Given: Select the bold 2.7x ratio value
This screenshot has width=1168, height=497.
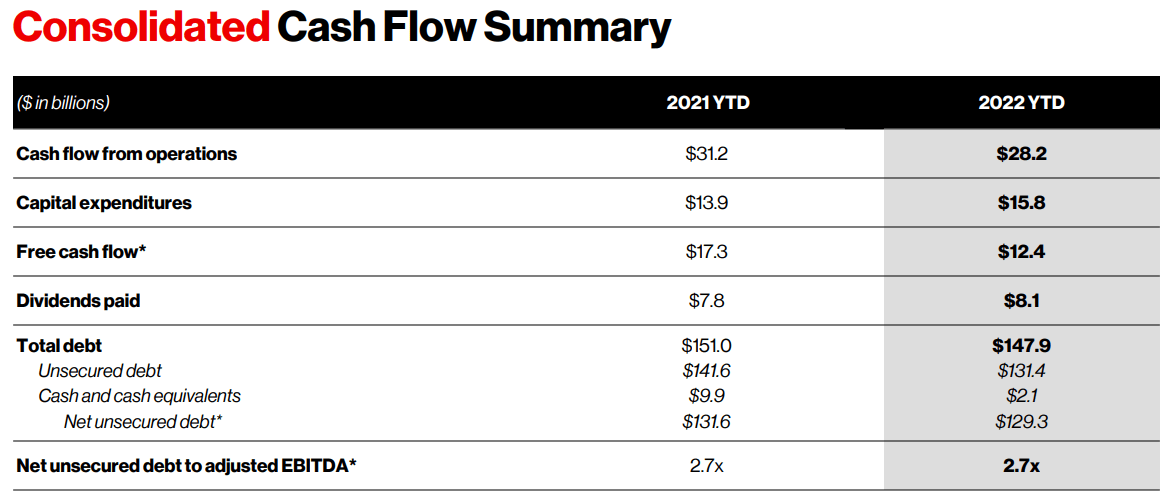Looking at the screenshot, I should [x=1021, y=466].
